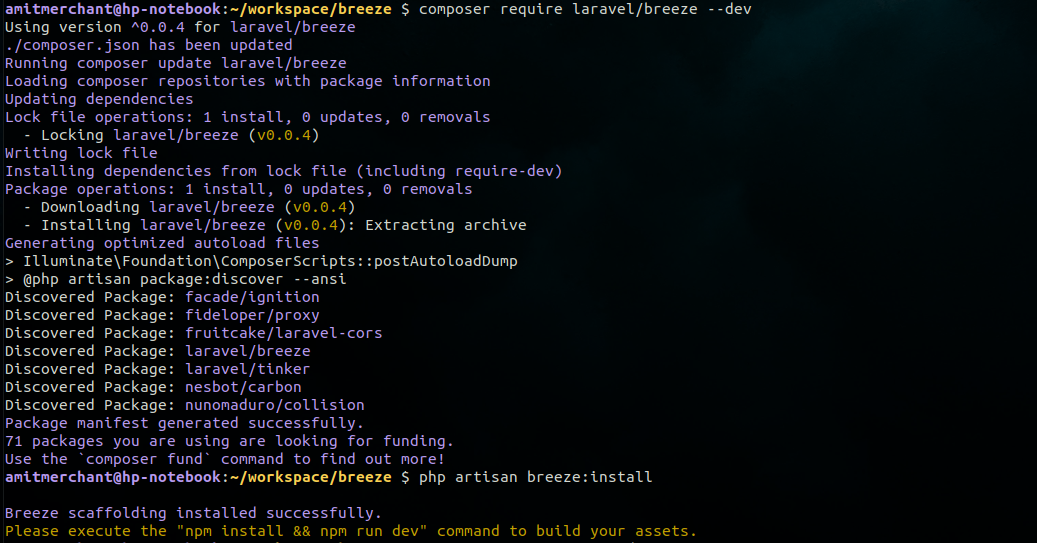The width and height of the screenshot is (1037, 543).
Task: Click 'Installing dependencies from lock file' line
Action: tap(284, 171)
